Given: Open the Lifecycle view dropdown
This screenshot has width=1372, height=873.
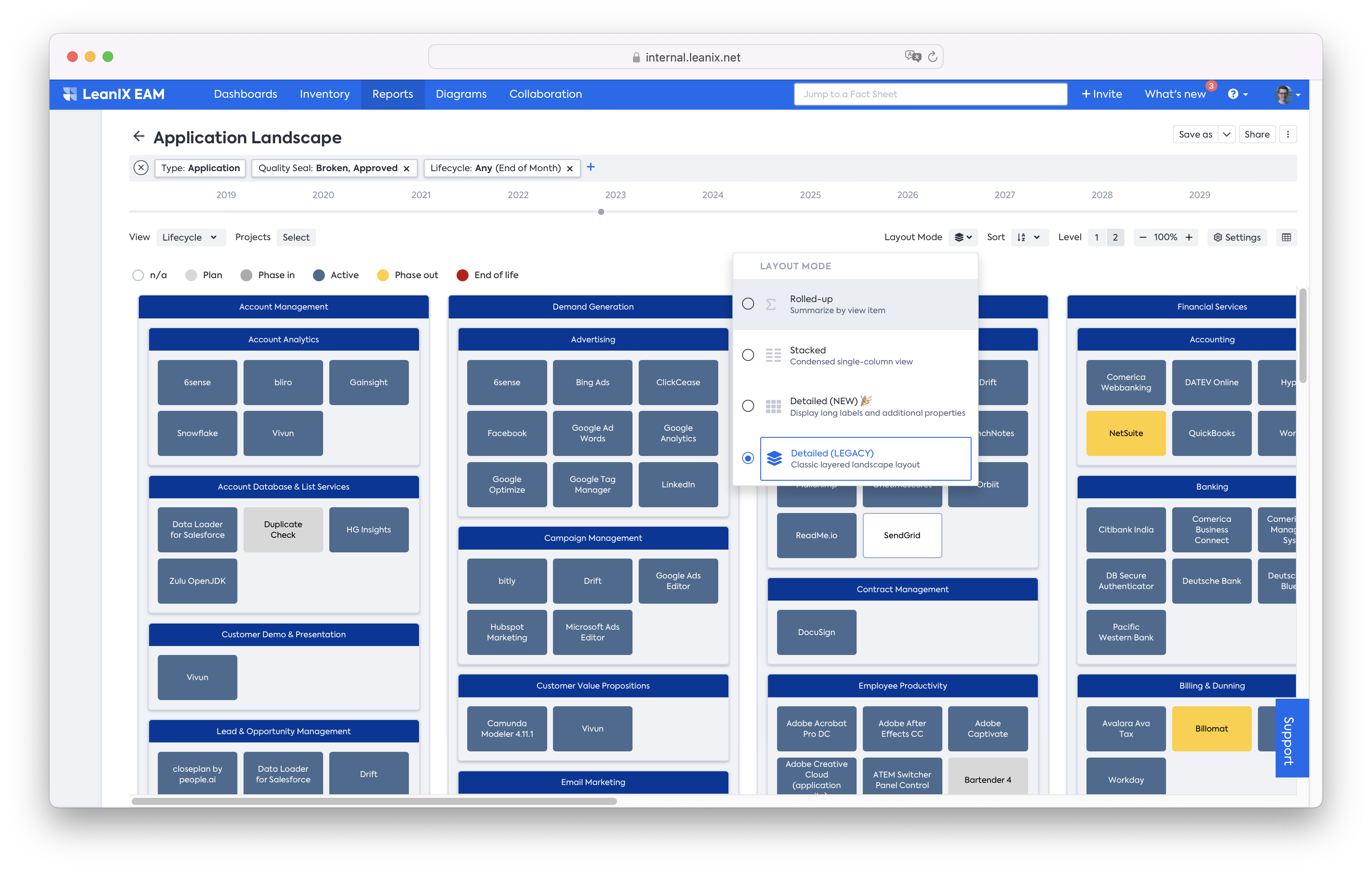Looking at the screenshot, I should coord(190,237).
